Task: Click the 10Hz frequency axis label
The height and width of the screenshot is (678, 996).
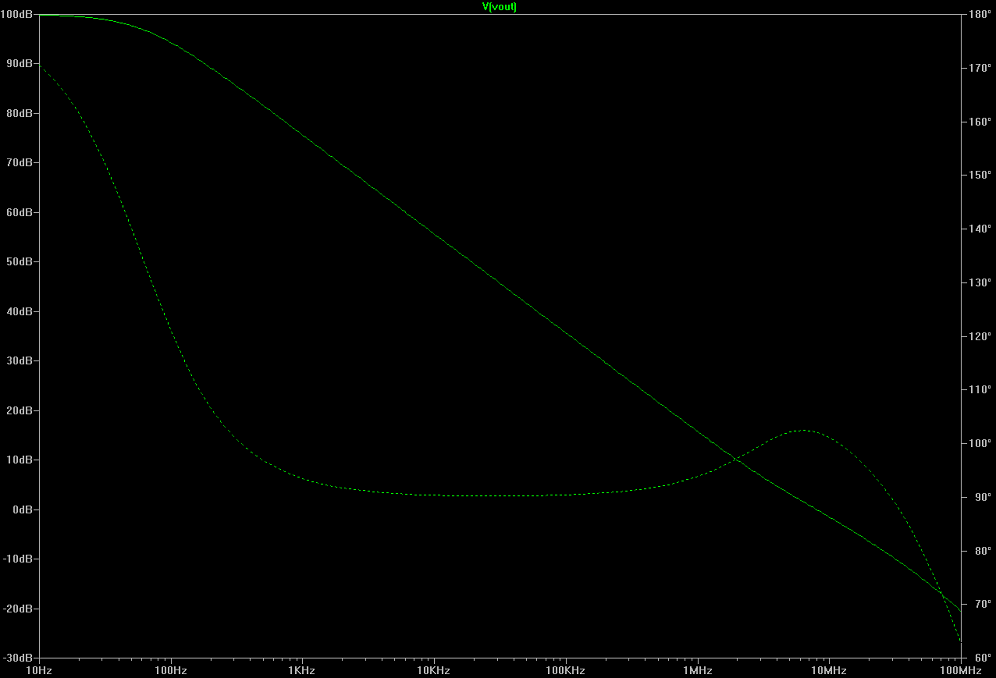Action: pyautogui.click(x=39, y=670)
